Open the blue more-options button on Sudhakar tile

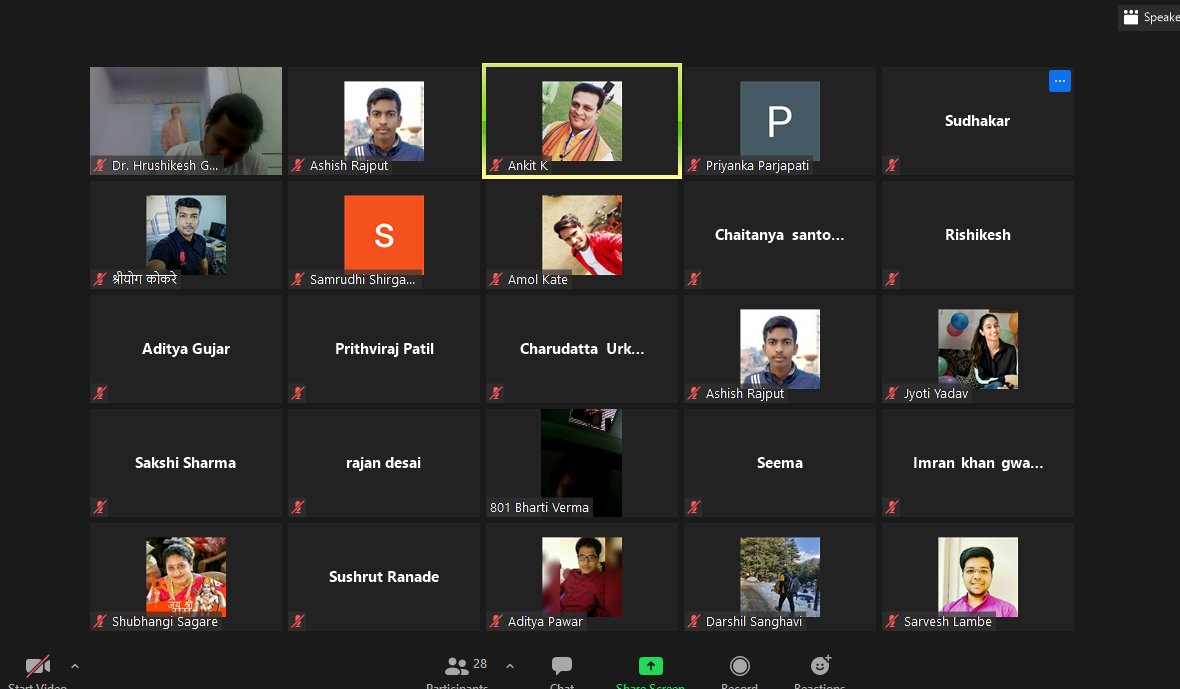(1060, 80)
